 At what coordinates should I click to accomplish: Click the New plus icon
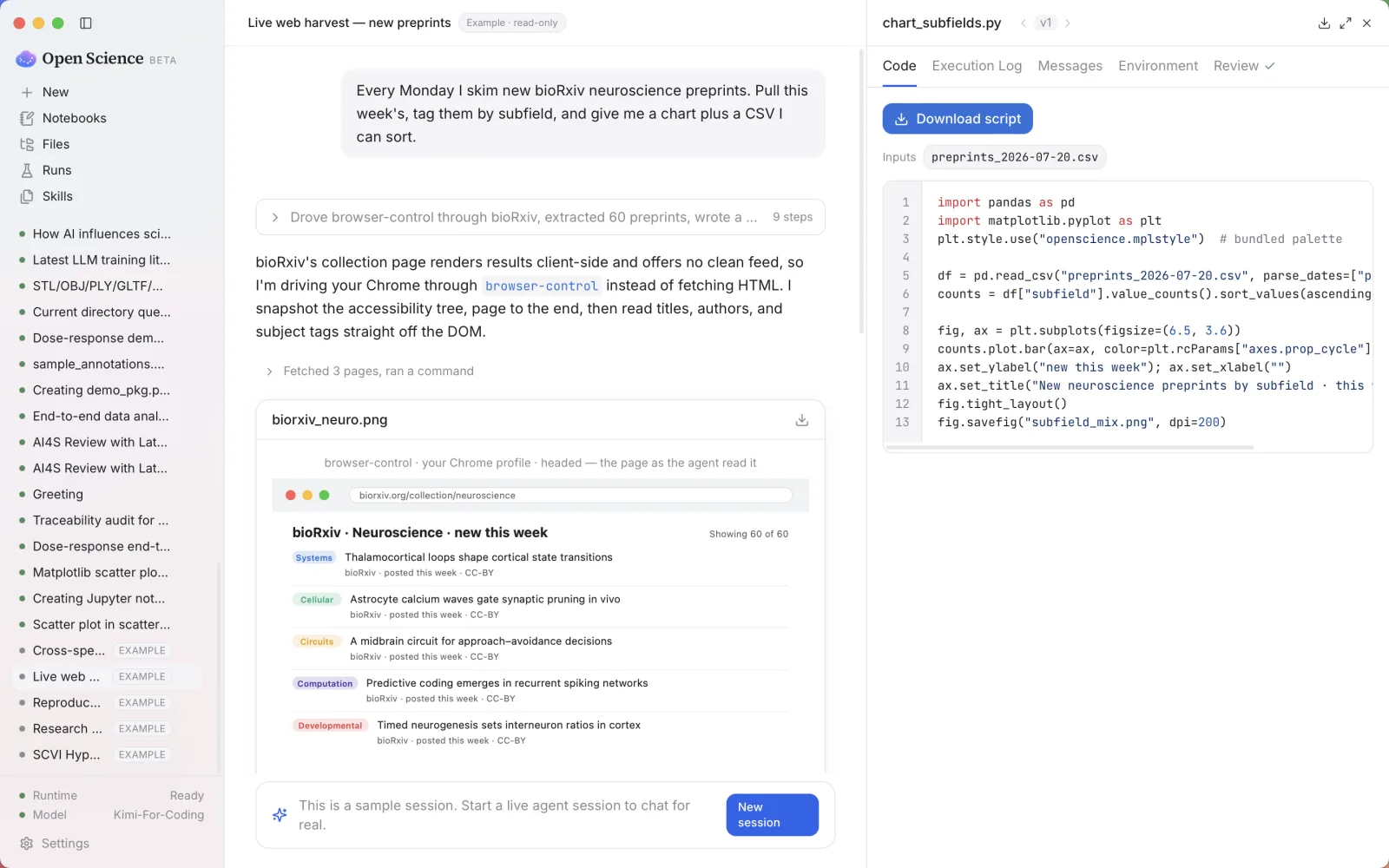tap(27, 92)
